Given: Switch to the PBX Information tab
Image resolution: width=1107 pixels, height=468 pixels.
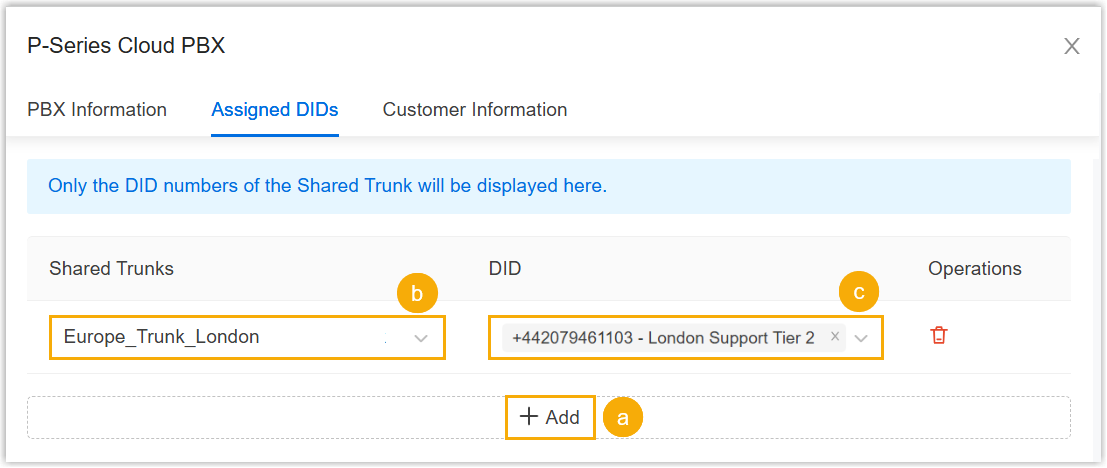Looking at the screenshot, I should point(97,110).
